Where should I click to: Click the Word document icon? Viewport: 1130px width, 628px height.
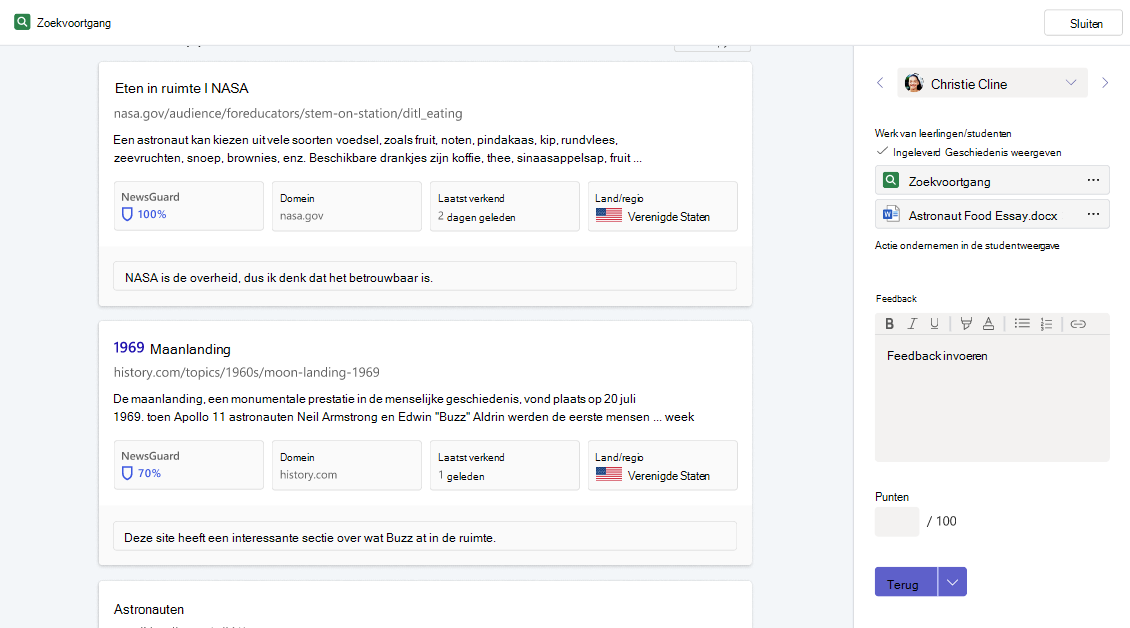[891, 214]
